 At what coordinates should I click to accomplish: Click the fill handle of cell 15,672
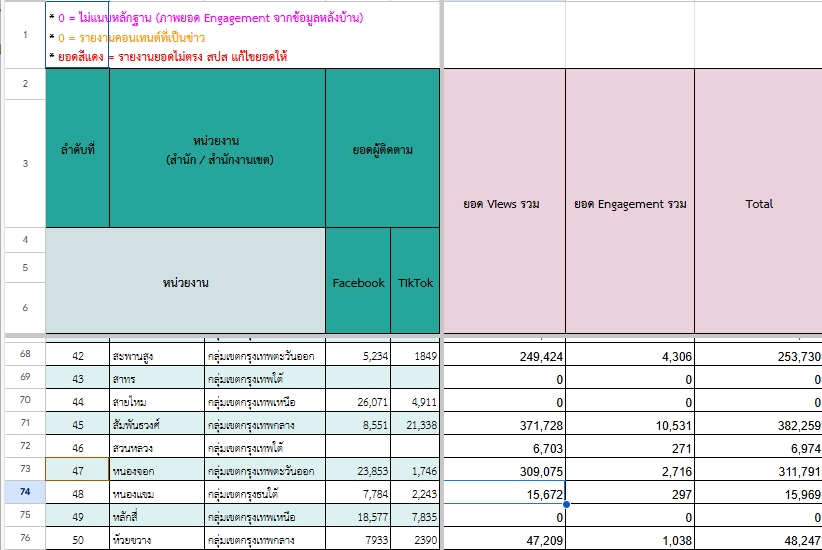pyautogui.click(x=566, y=503)
